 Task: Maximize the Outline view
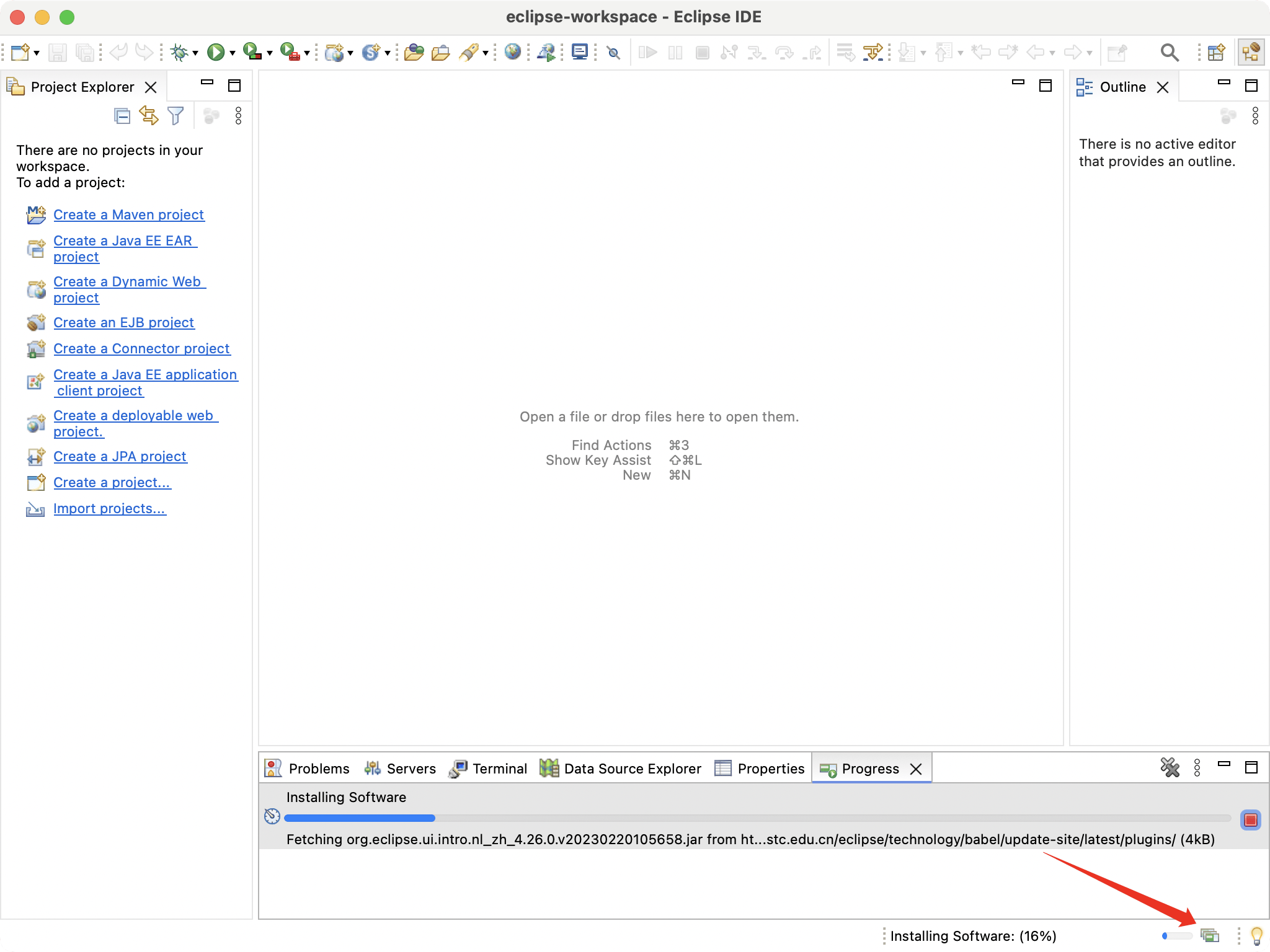click(x=1251, y=86)
